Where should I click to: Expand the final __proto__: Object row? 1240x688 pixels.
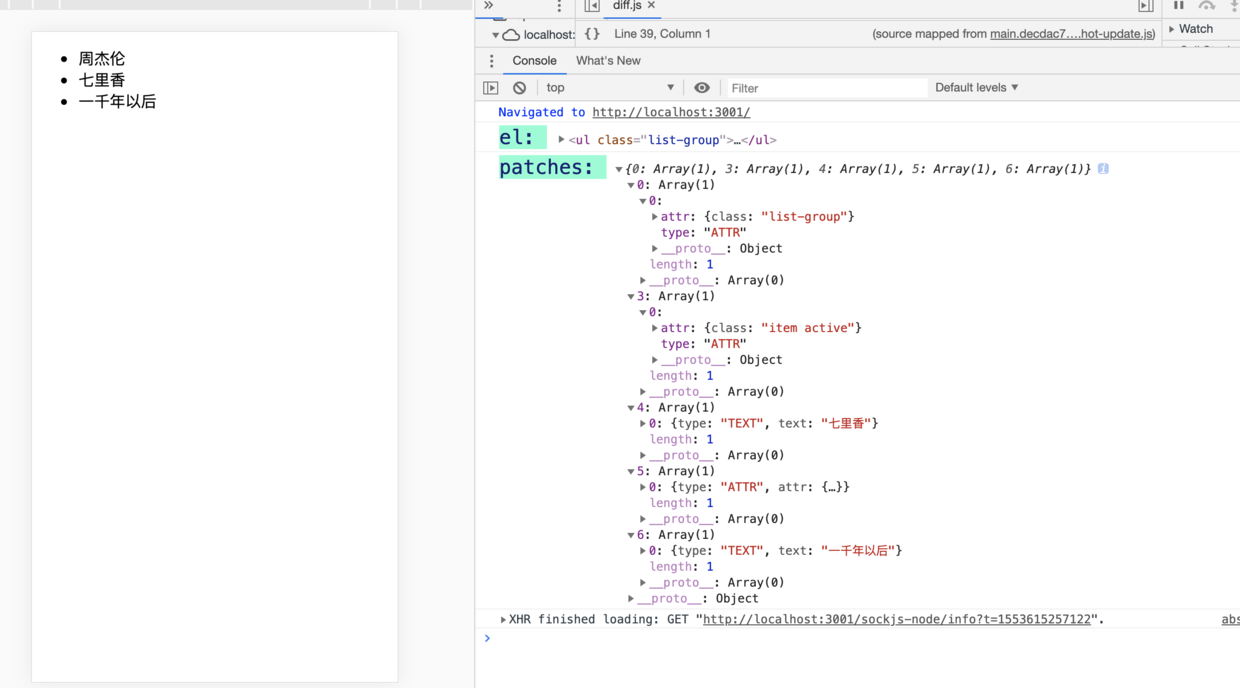pyautogui.click(x=630, y=599)
